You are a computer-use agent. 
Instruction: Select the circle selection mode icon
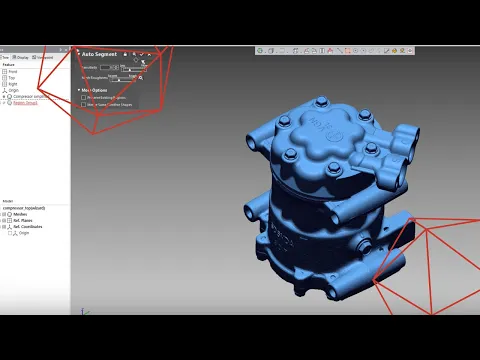pyautogui.click(x=355, y=51)
